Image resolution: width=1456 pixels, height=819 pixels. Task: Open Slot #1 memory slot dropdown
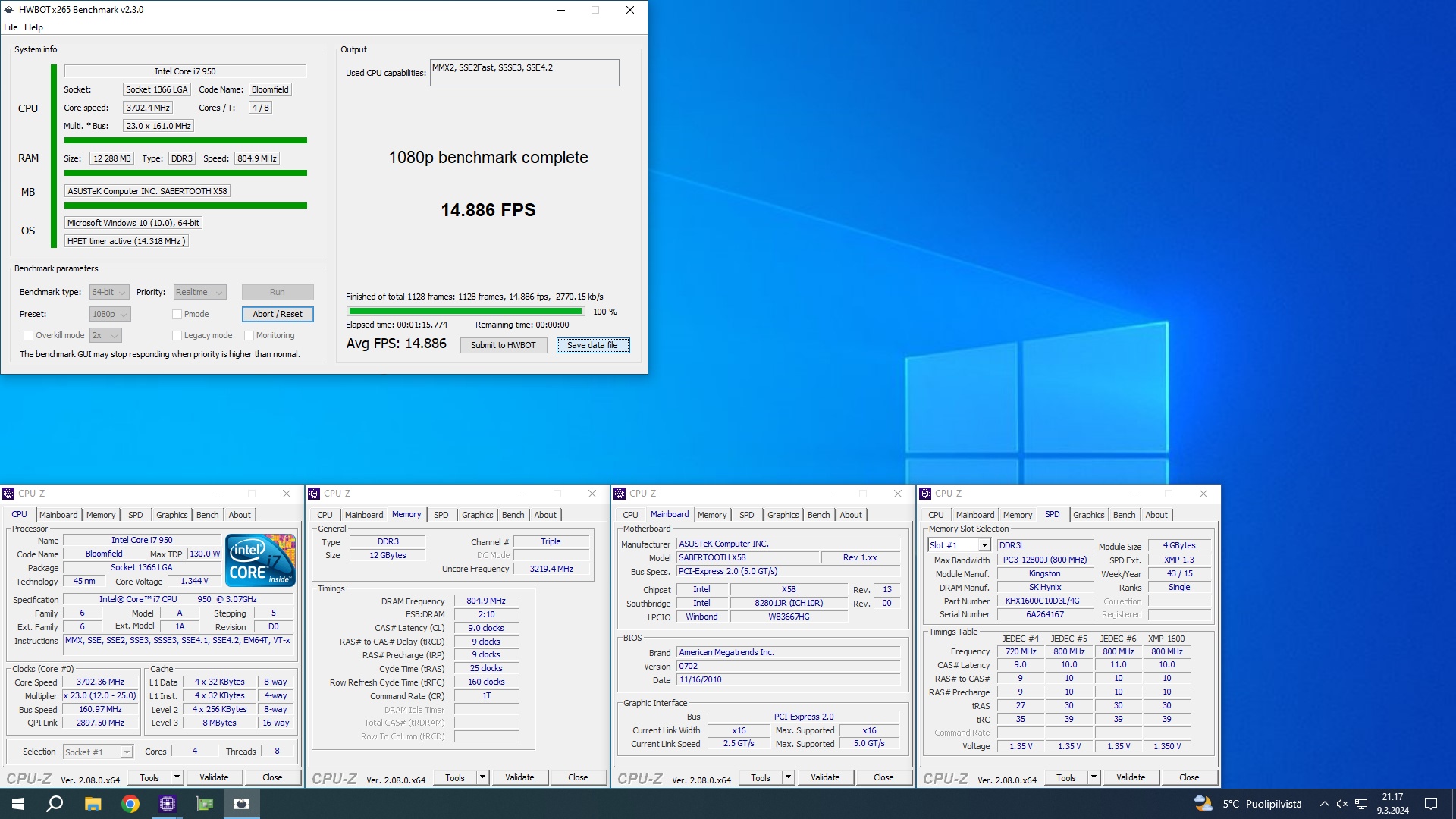(959, 545)
